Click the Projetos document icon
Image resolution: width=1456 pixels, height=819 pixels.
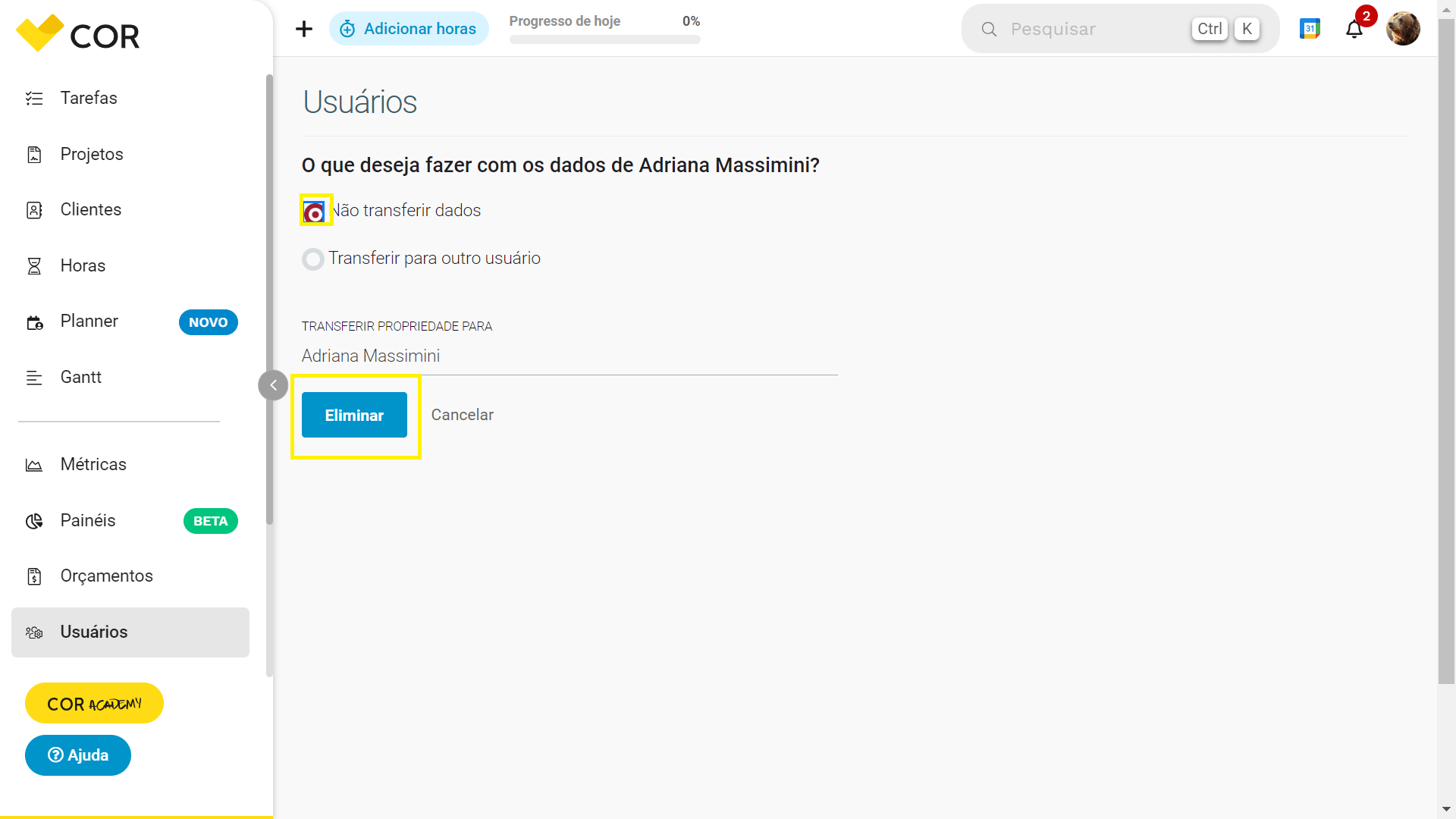coord(34,155)
